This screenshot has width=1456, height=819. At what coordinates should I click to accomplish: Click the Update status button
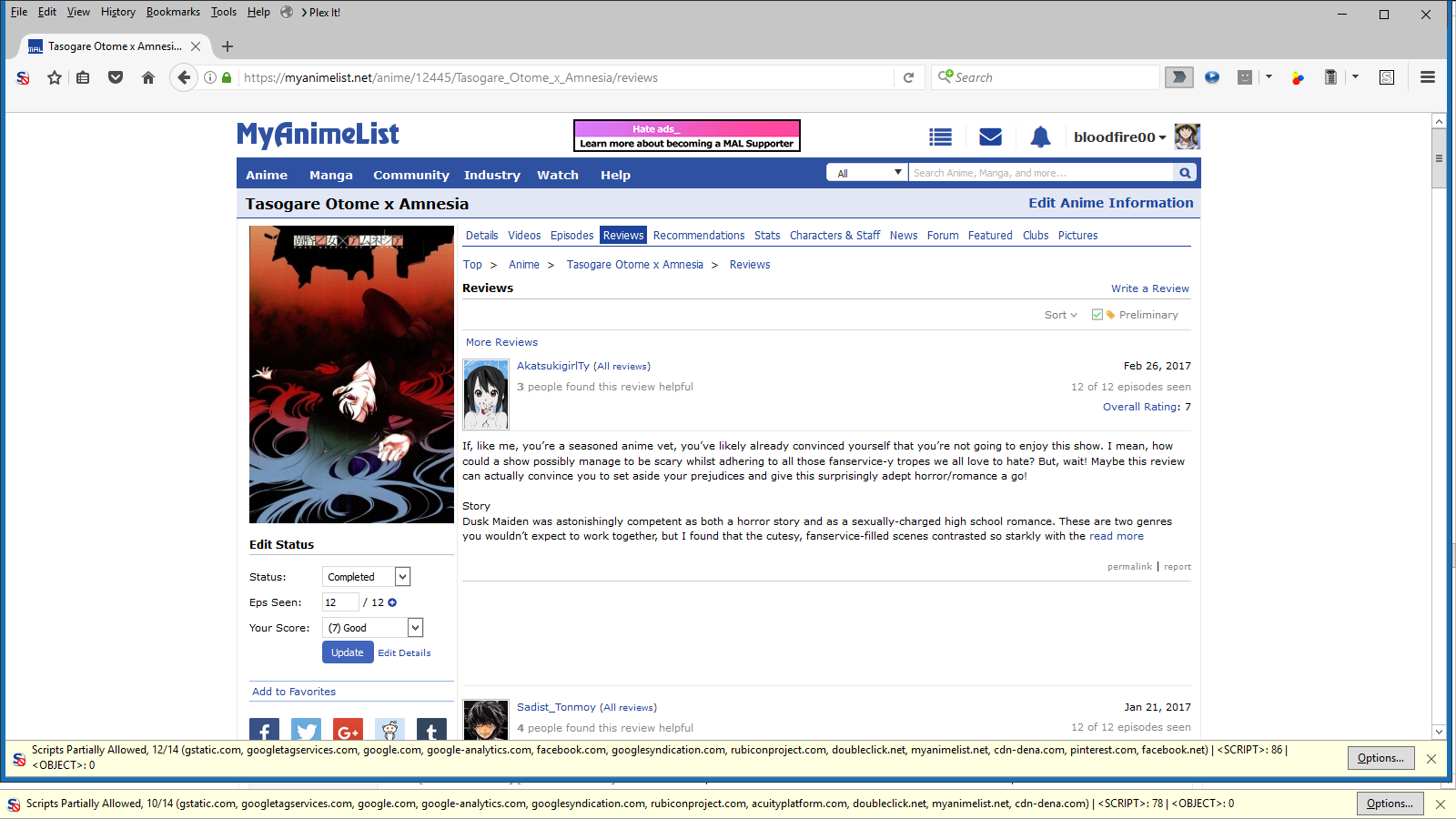pyautogui.click(x=347, y=652)
